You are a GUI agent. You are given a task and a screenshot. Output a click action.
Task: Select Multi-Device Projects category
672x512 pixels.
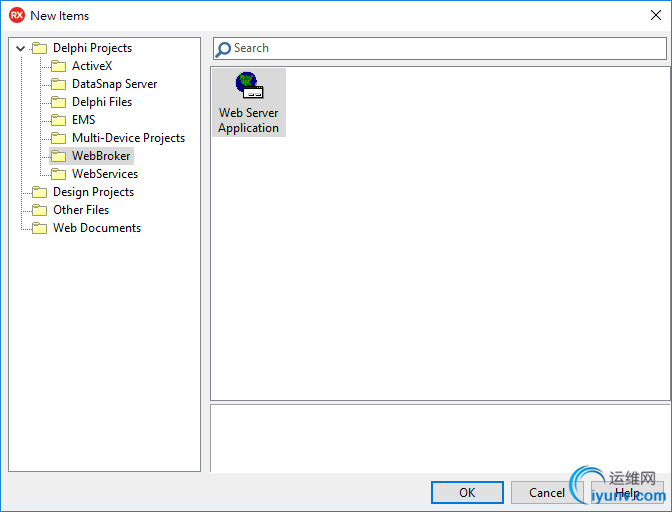coord(128,138)
